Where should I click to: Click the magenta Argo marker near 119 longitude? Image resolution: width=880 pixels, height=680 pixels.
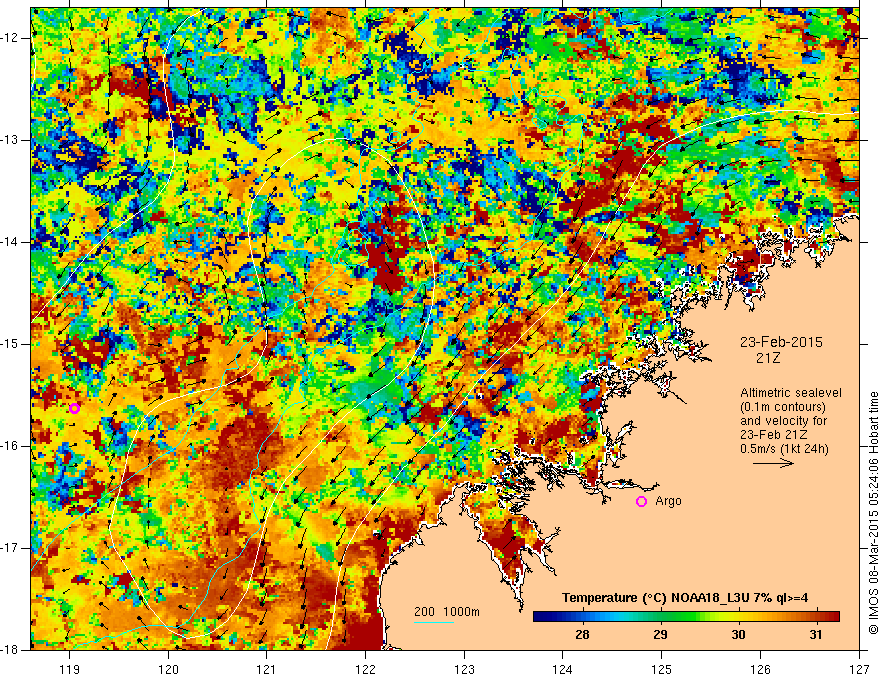click(74, 408)
